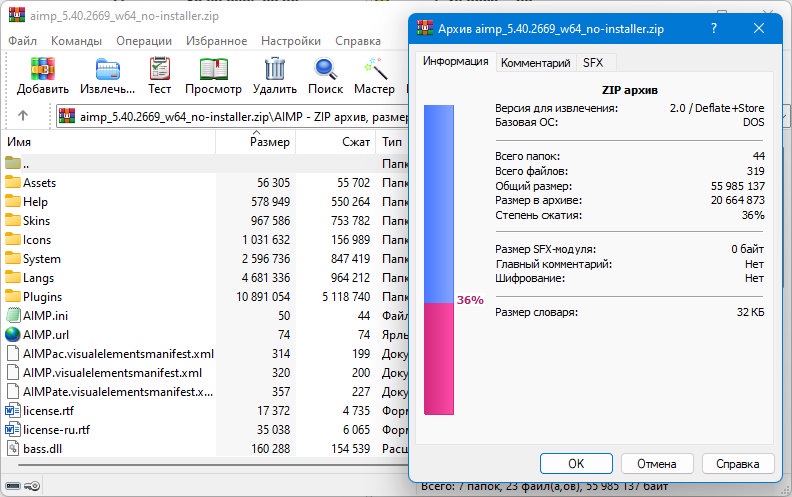Screen dimensions: 792x497
Task: Open the Операции menu
Action: pos(144,41)
